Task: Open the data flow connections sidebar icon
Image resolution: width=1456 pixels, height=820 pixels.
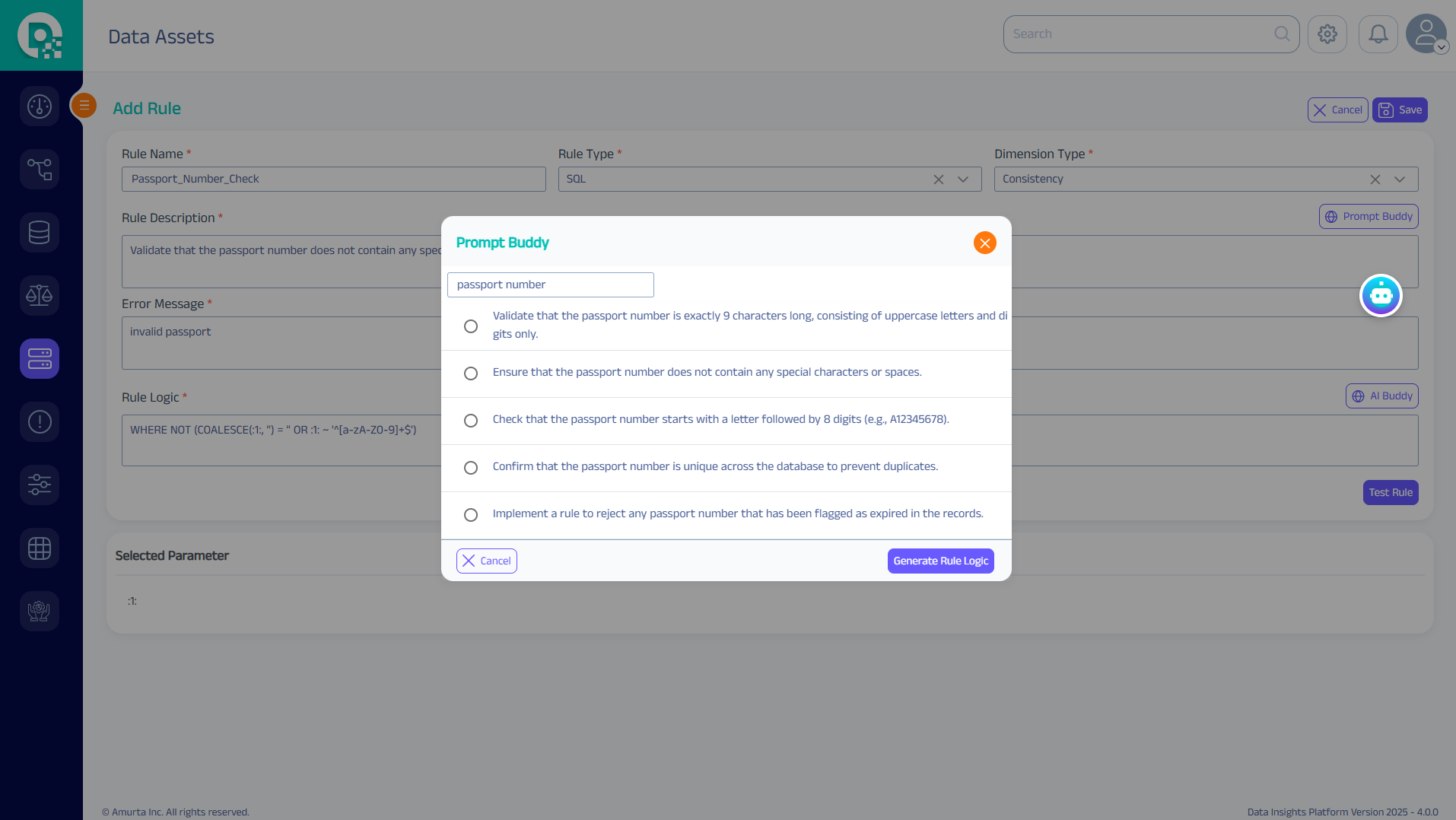Action: tap(40, 169)
